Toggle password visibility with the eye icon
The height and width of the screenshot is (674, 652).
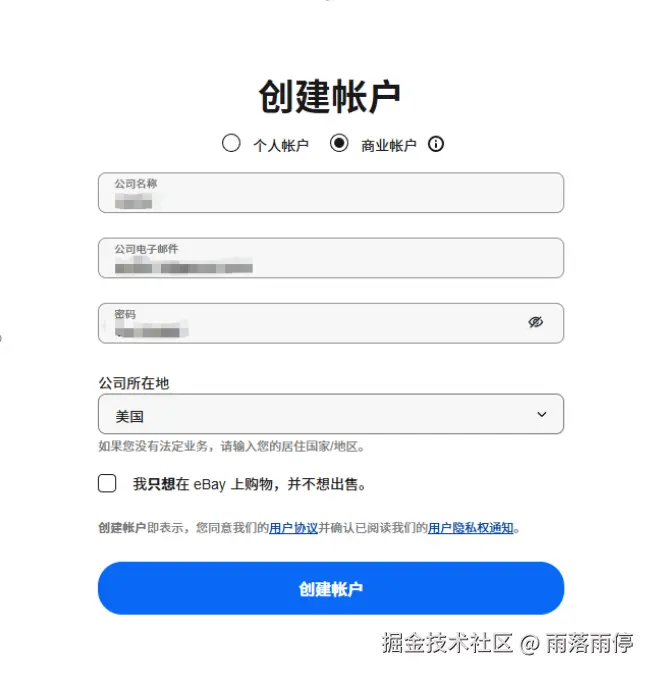[x=535, y=322]
